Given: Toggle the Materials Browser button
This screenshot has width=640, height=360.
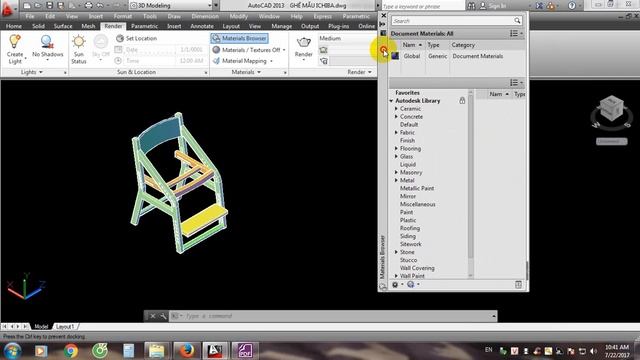Looking at the screenshot, I should (240, 38).
